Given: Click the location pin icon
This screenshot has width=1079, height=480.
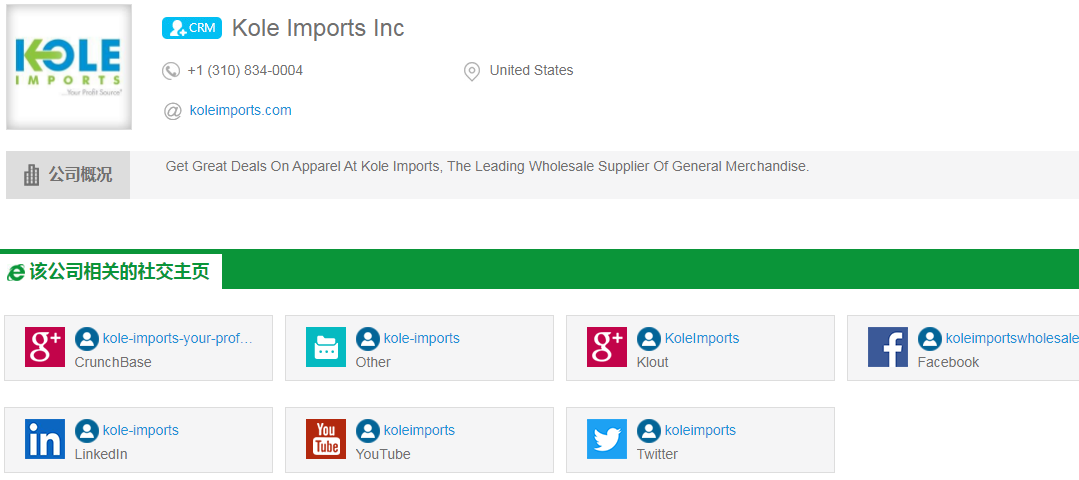Looking at the screenshot, I should [x=472, y=71].
